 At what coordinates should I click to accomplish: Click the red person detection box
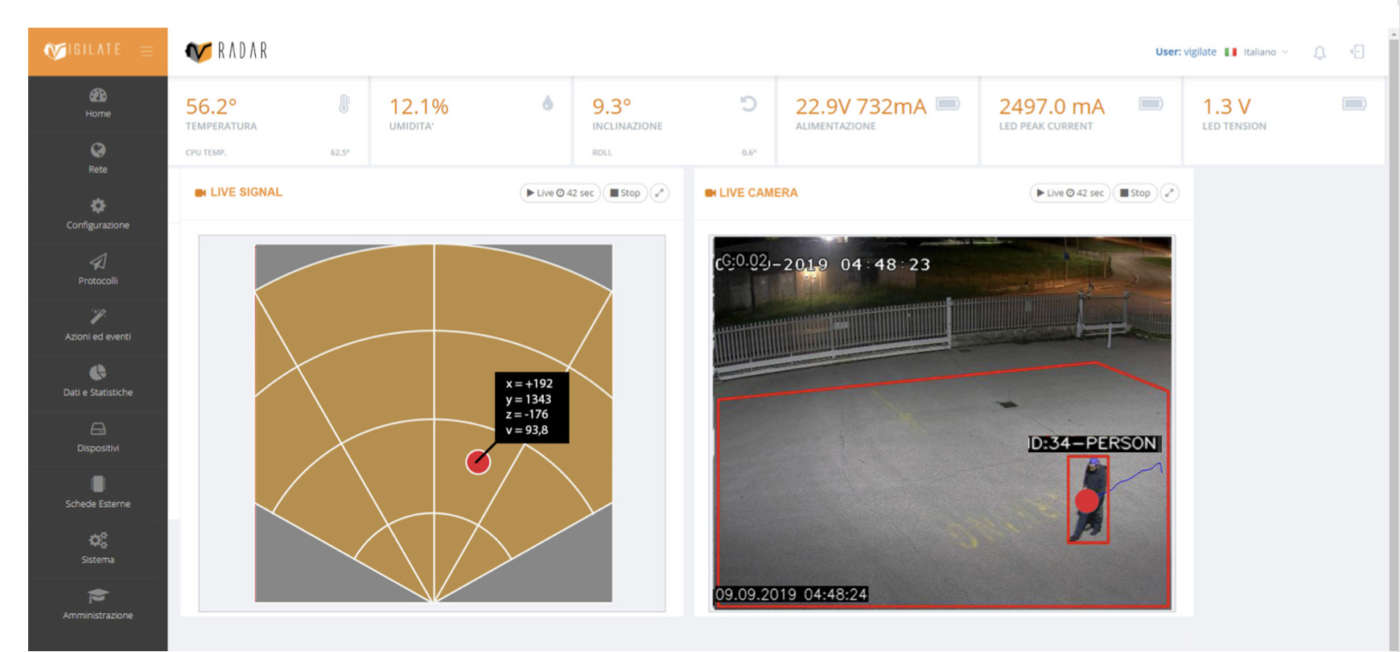pos(1088,500)
